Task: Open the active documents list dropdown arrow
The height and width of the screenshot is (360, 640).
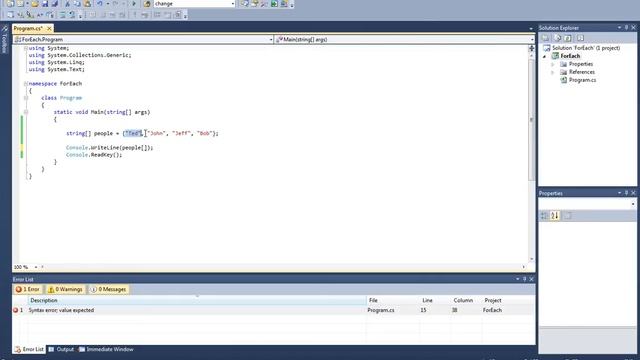Action: tap(531, 29)
